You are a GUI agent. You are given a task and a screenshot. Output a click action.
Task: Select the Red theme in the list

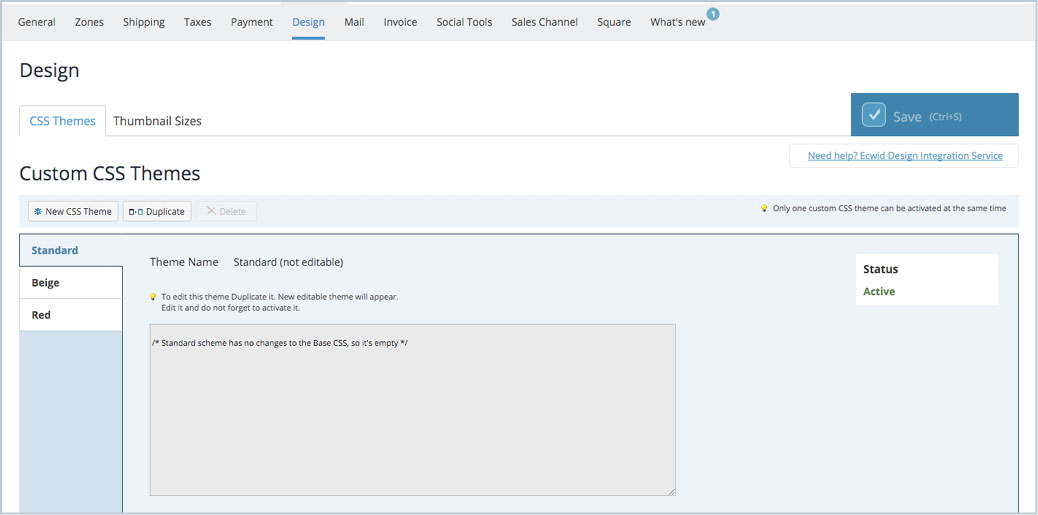(71, 315)
